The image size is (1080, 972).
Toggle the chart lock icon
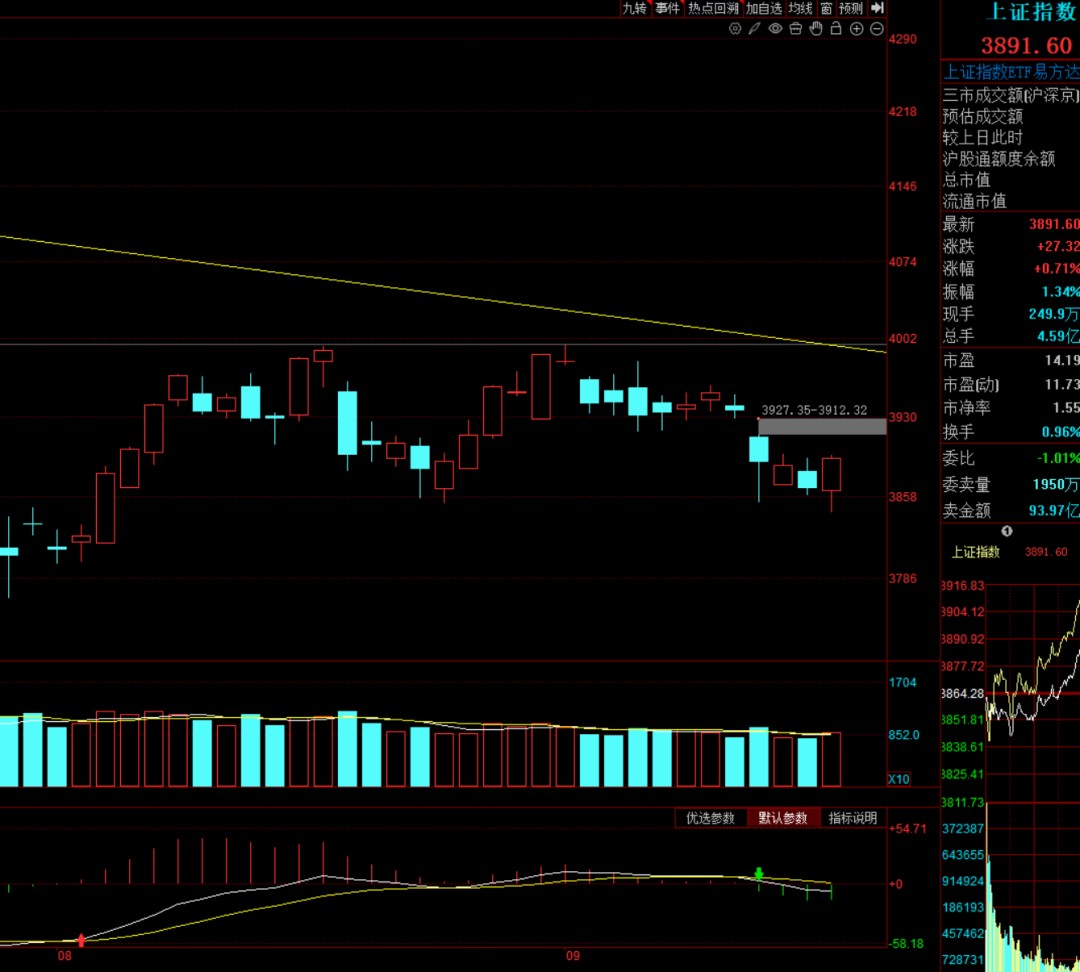836,28
